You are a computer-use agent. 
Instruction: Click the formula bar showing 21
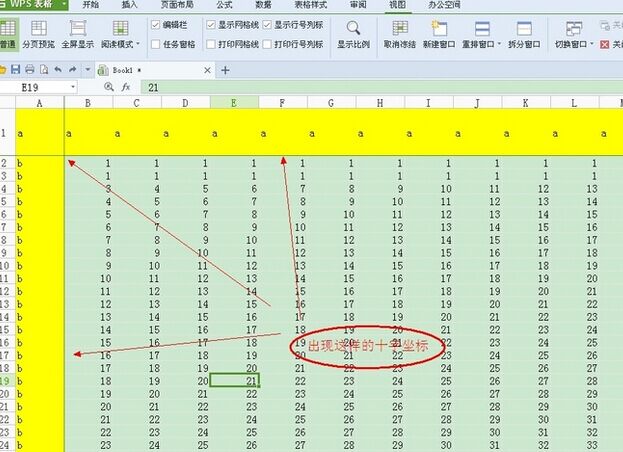381,87
